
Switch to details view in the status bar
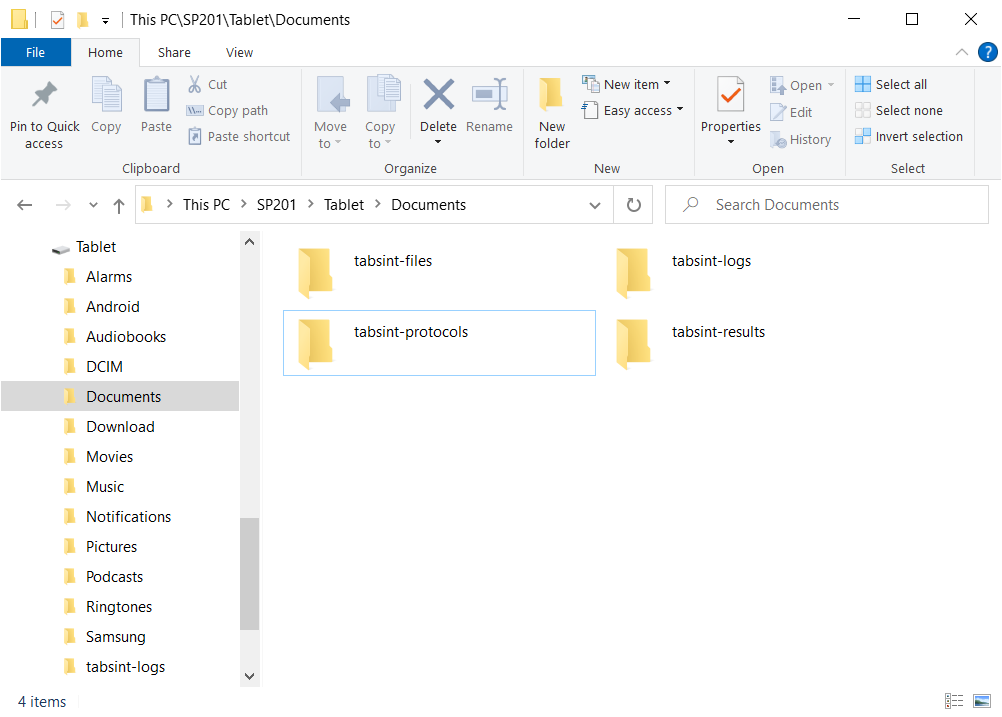954,701
